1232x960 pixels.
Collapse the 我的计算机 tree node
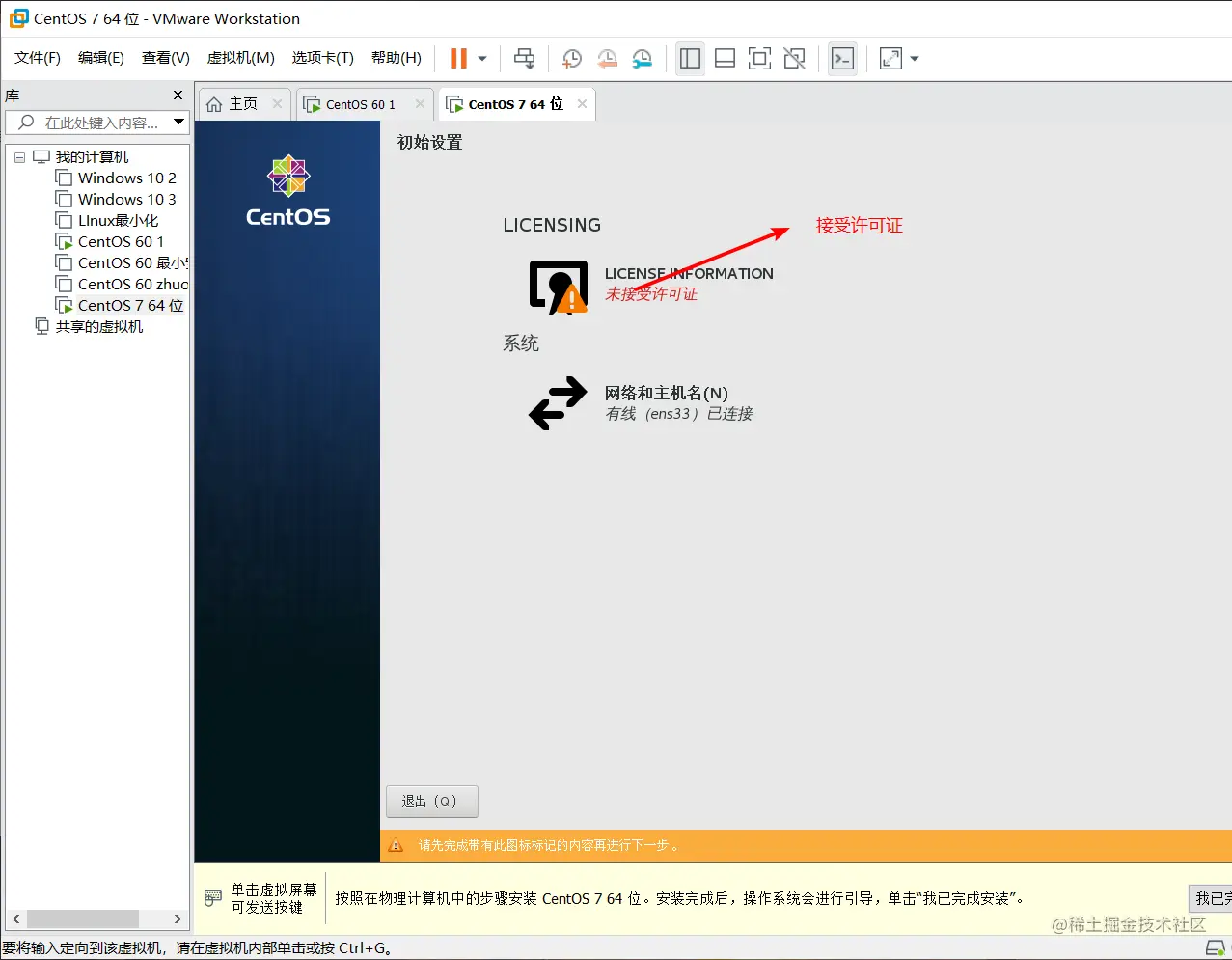(x=19, y=157)
